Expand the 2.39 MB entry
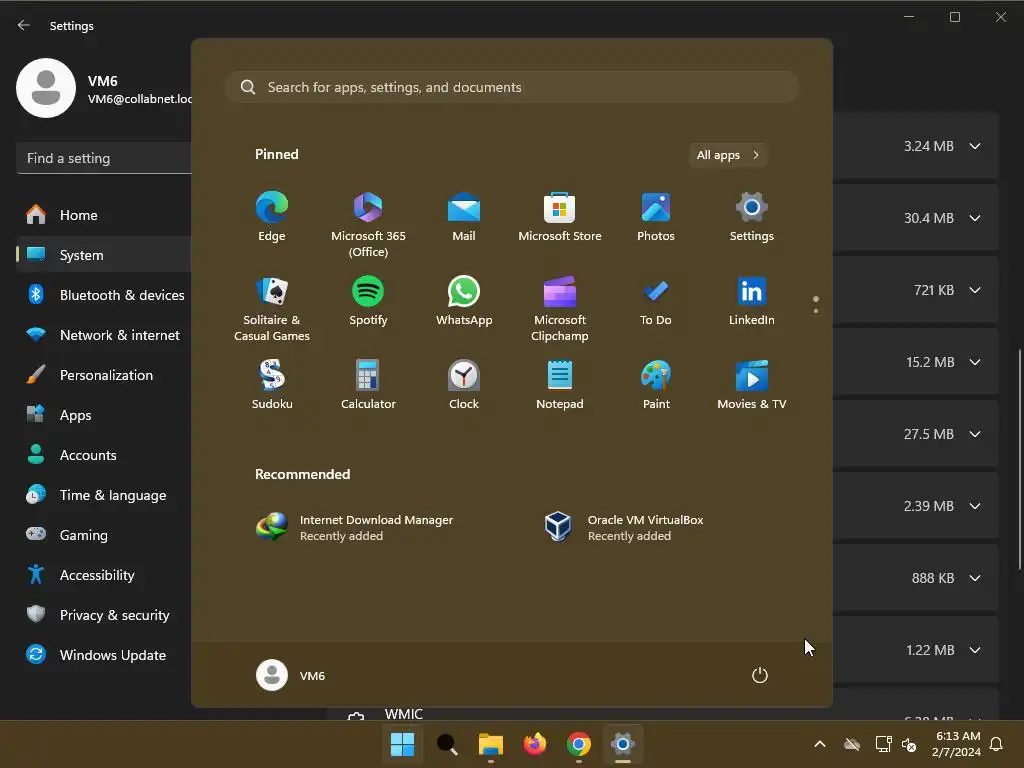Screen dimensions: 1024x768 (975, 506)
